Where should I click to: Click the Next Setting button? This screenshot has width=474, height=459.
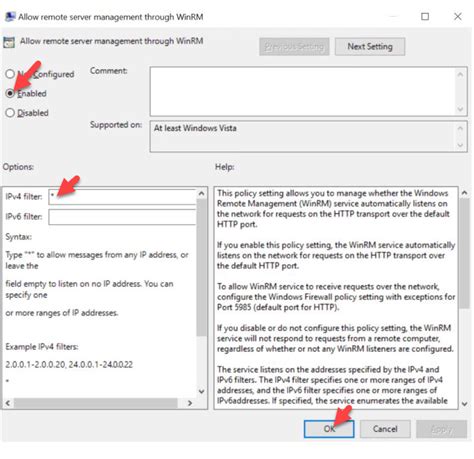click(370, 46)
